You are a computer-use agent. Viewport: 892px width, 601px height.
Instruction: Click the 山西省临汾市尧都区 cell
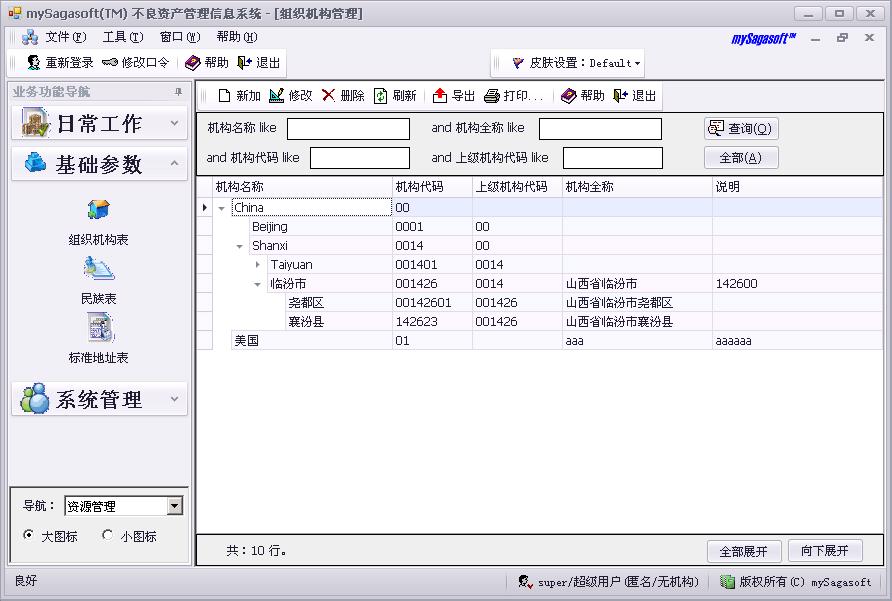[x=637, y=302]
